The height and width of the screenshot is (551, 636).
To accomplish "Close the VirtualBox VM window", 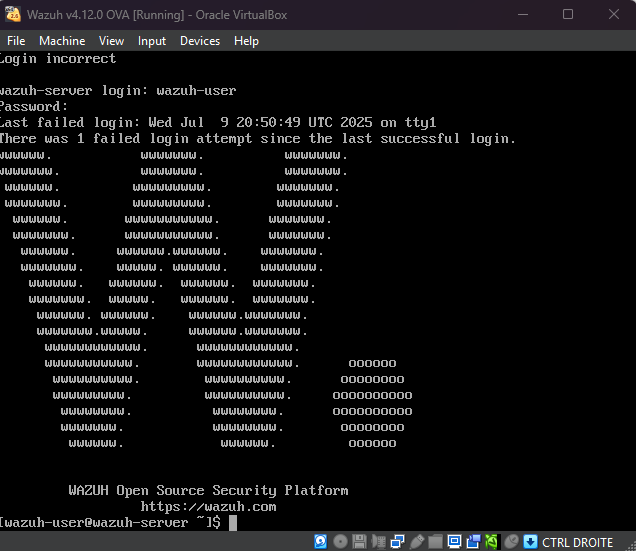I will 614,14.
